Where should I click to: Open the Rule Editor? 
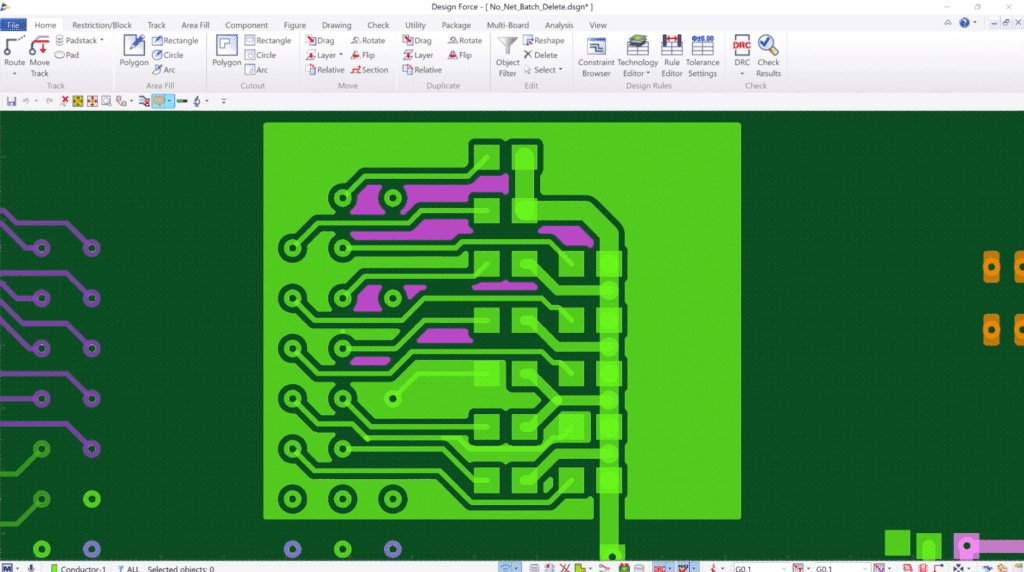click(x=671, y=56)
